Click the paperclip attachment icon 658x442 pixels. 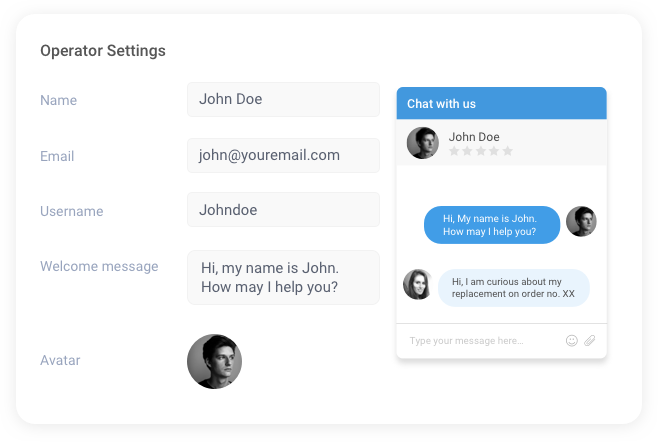(x=590, y=340)
